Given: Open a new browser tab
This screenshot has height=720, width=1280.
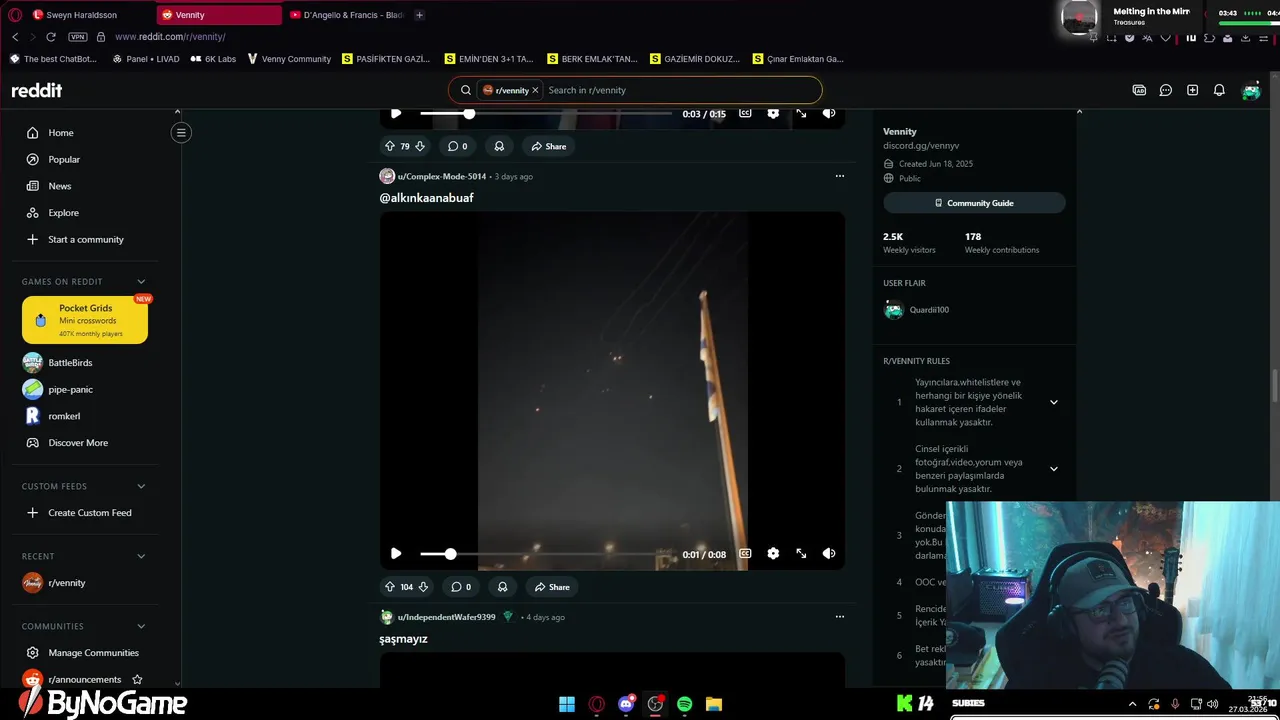Looking at the screenshot, I should pyautogui.click(x=419, y=15).
